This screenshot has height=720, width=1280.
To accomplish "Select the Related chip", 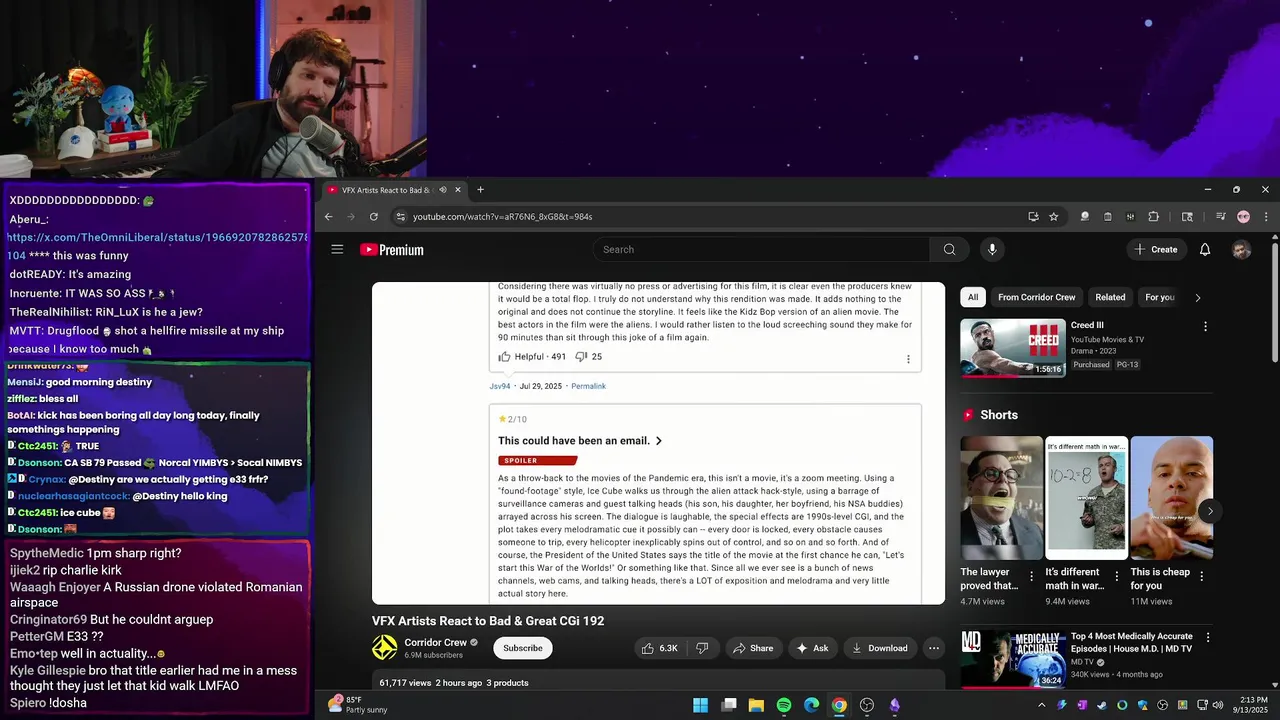I will (1110, 297).
